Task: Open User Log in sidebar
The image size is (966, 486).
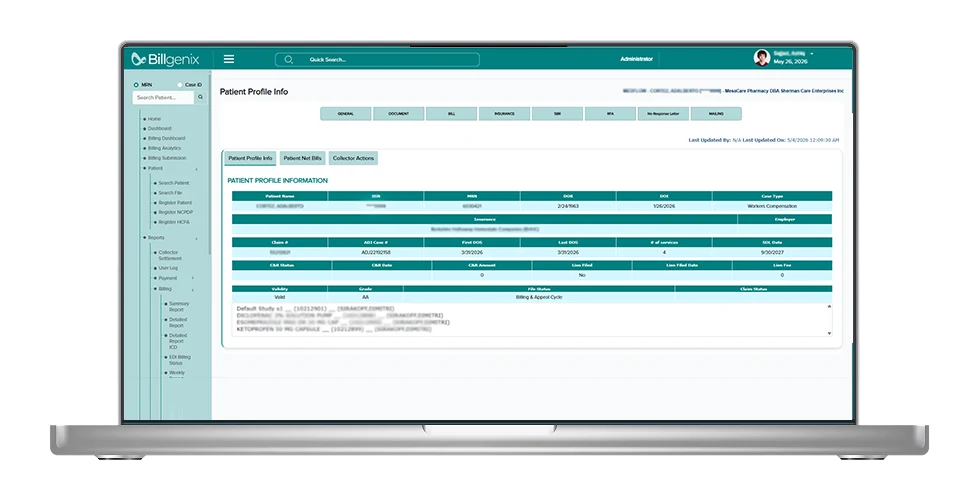Action: 168,269
